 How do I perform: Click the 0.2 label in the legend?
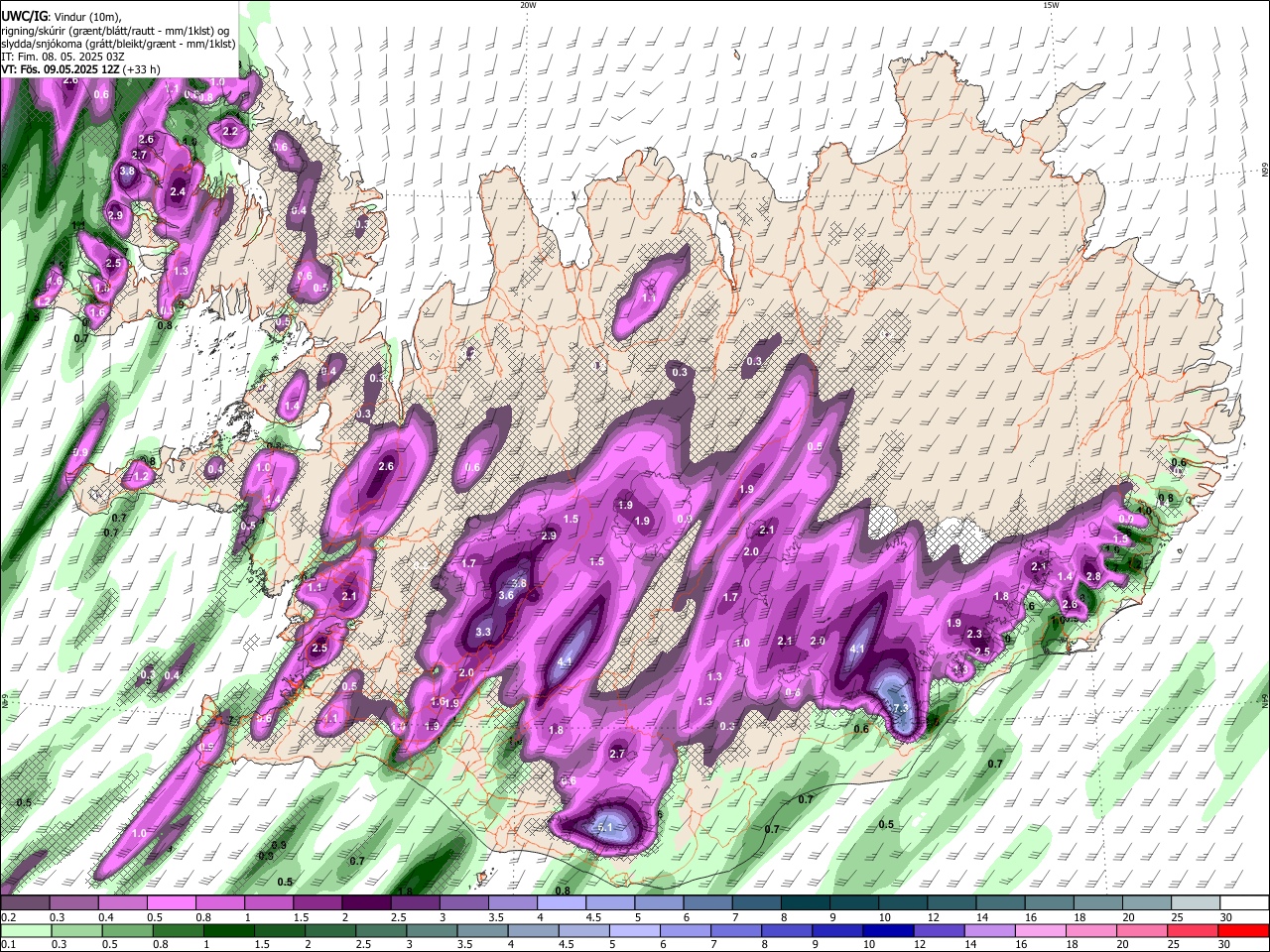click(x=9, y=917)
